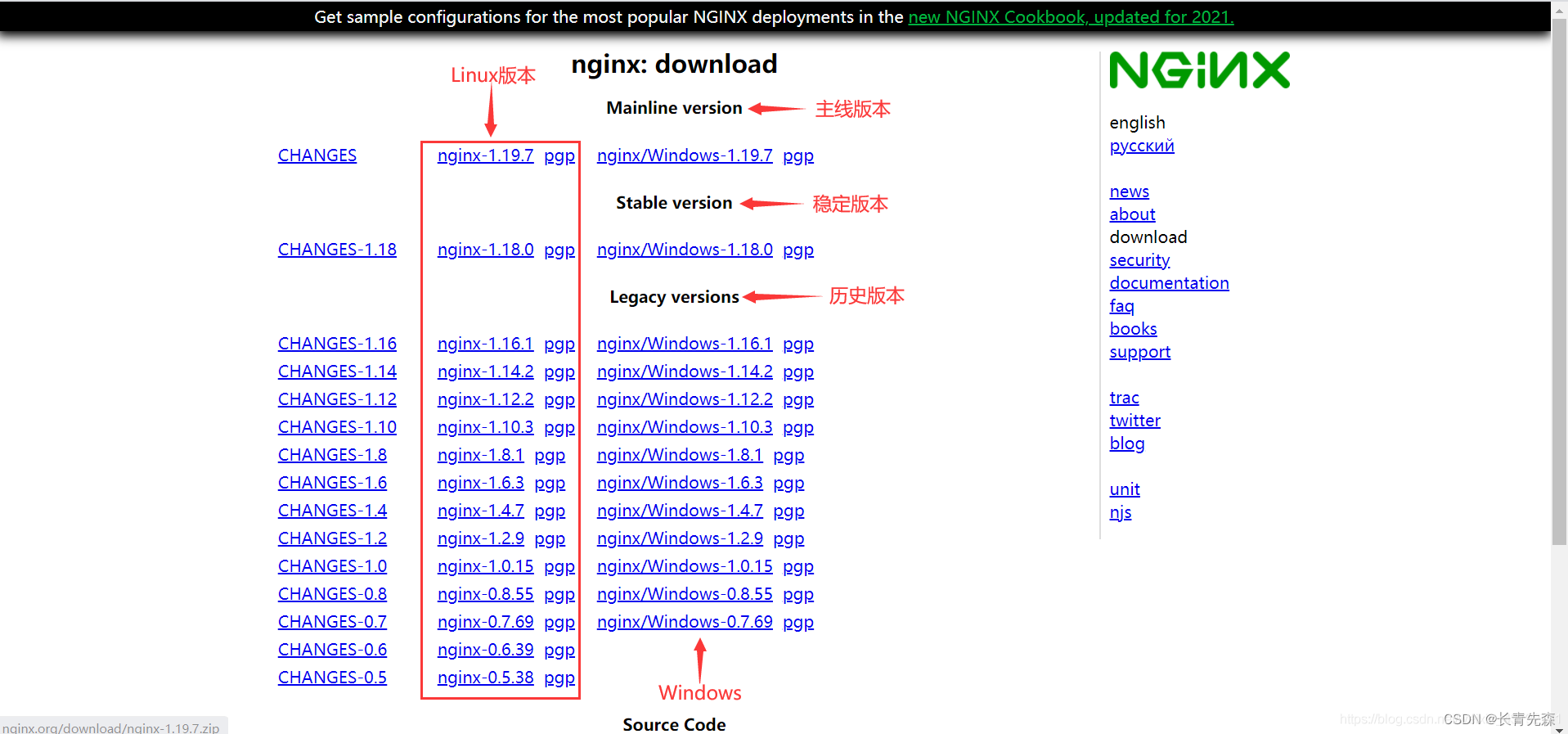Open CHANGES-1.14 link
The width and height of the screenshot is (1568, 734).
337,372
